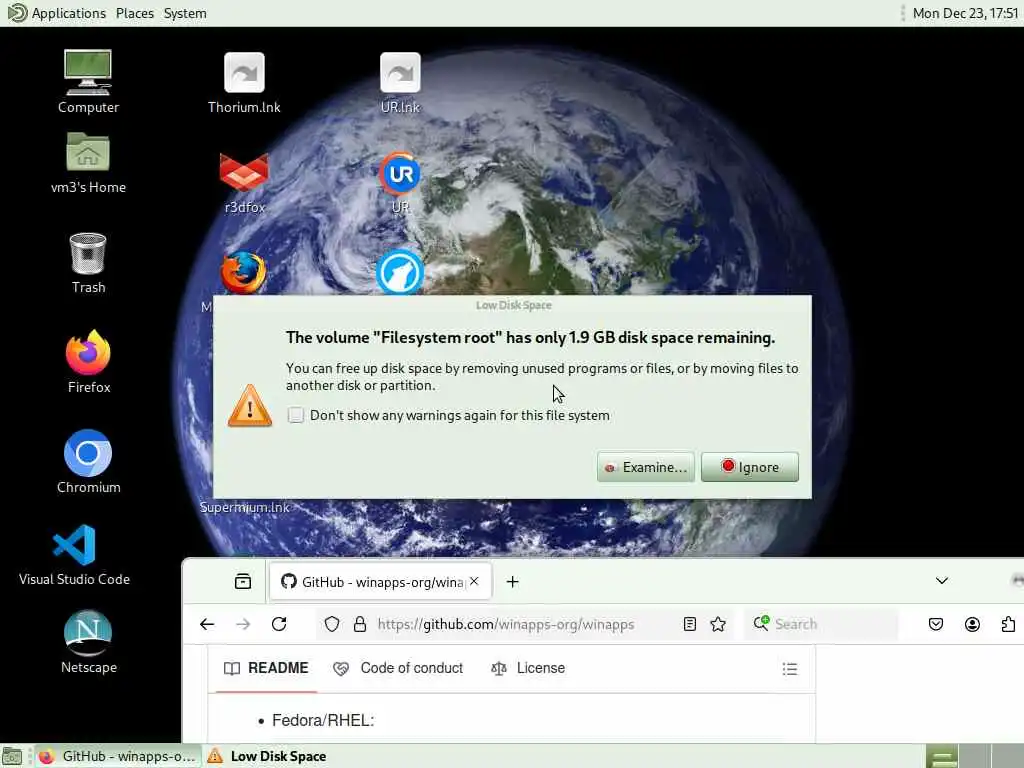Screen dimensions: 1024x768
Task: Select the Netscape desktop icon
Action: coord(88,641)
